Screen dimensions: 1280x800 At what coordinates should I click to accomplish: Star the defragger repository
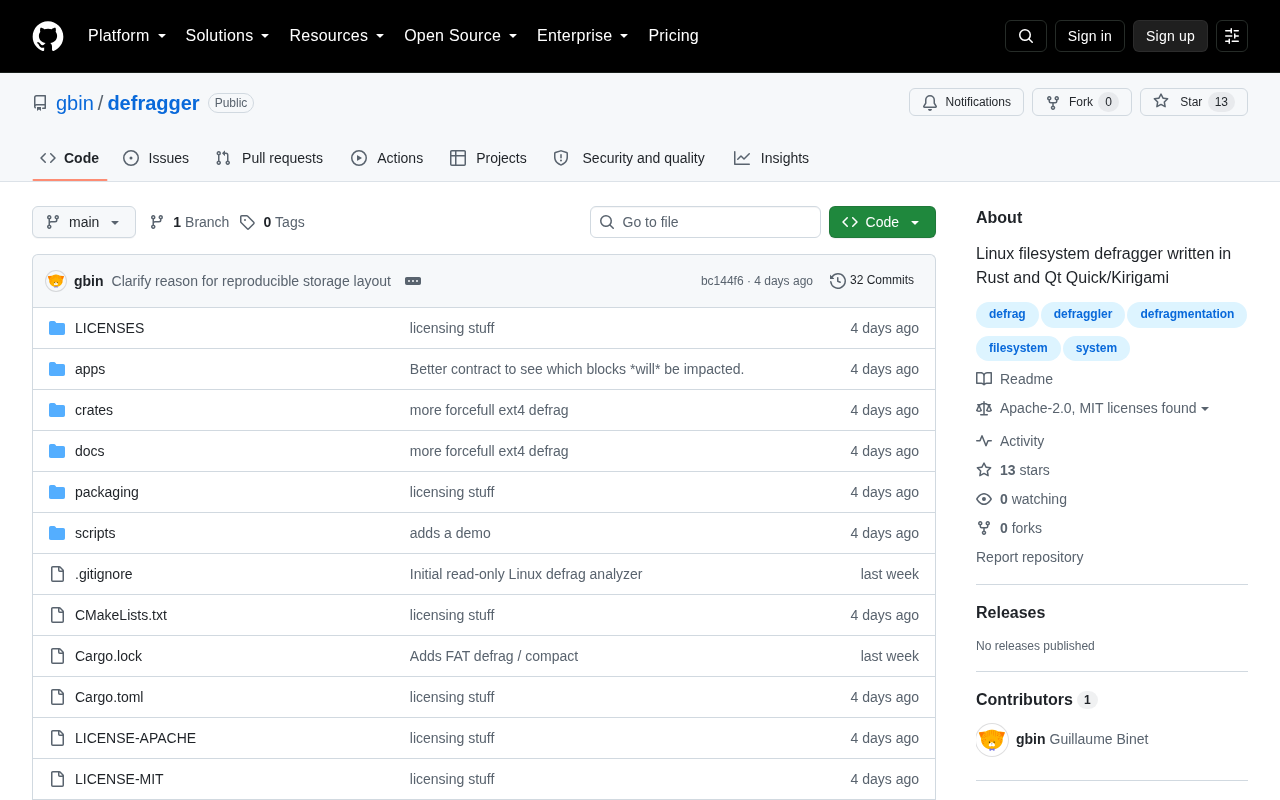[1194, 102]
